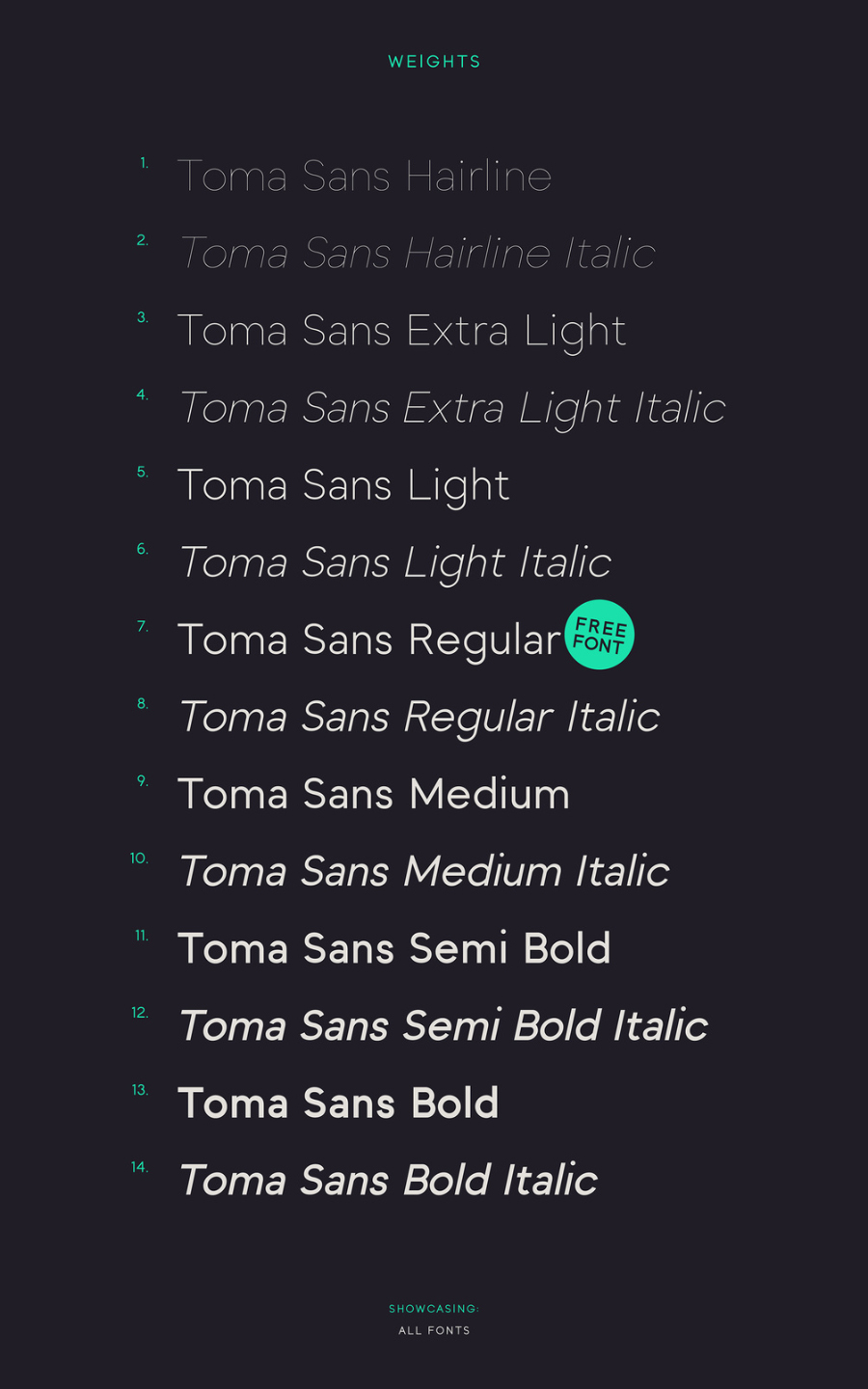Click the green FREE FONT badge
Image resolution: width=868 pixels, height=1389 pixels.
[599, 635]
